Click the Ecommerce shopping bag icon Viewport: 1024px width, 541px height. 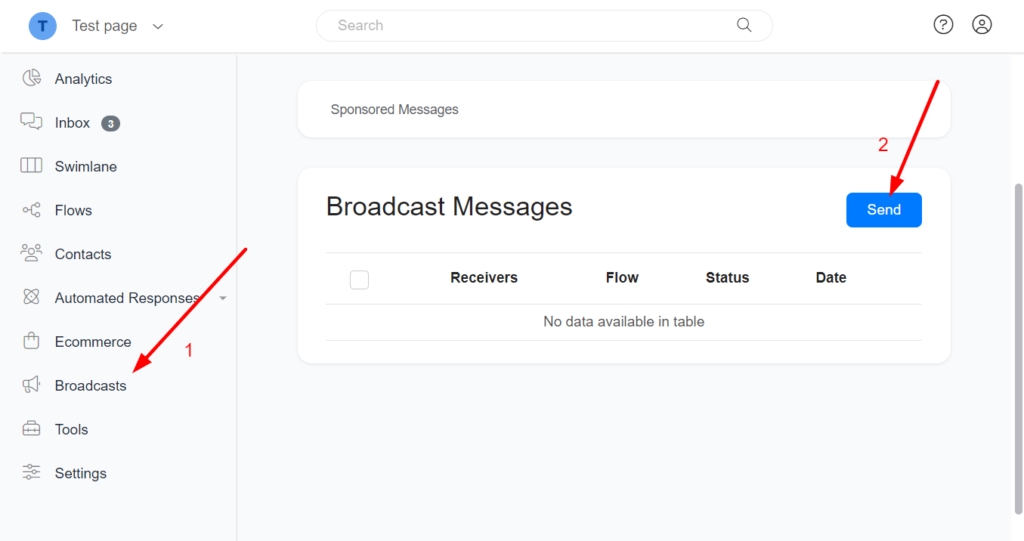[x=31, y=341]
